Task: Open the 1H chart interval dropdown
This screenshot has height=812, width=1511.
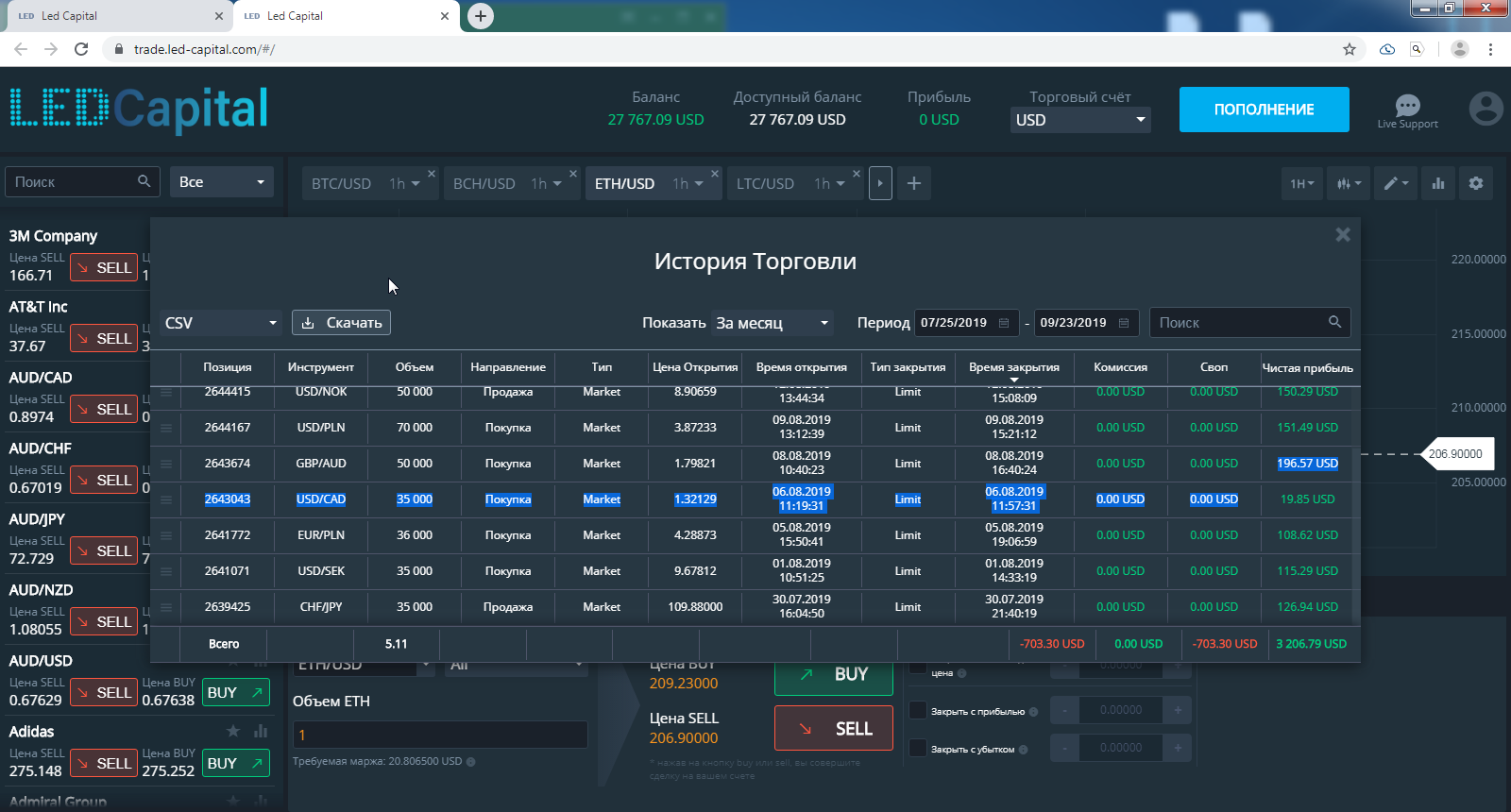Action: pyautogui.click(x=1302, y=183)
